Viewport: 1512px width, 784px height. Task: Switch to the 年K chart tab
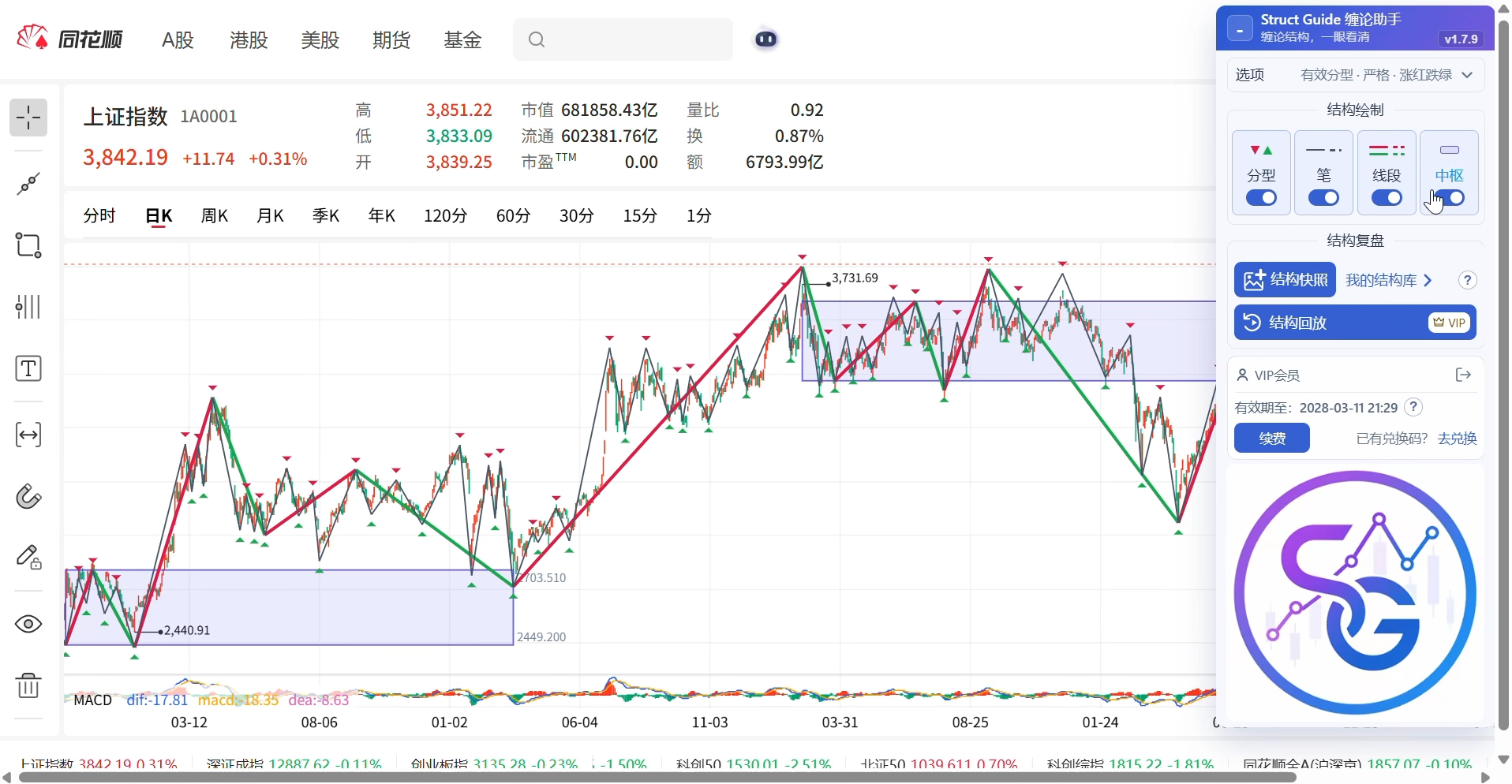pos(381,215)
